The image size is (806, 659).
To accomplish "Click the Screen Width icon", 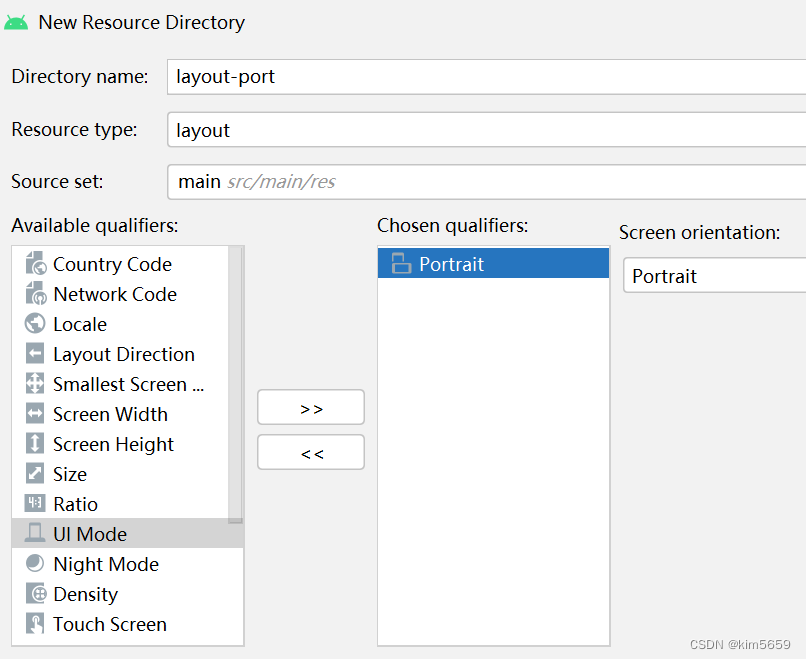I will point(35,414).
